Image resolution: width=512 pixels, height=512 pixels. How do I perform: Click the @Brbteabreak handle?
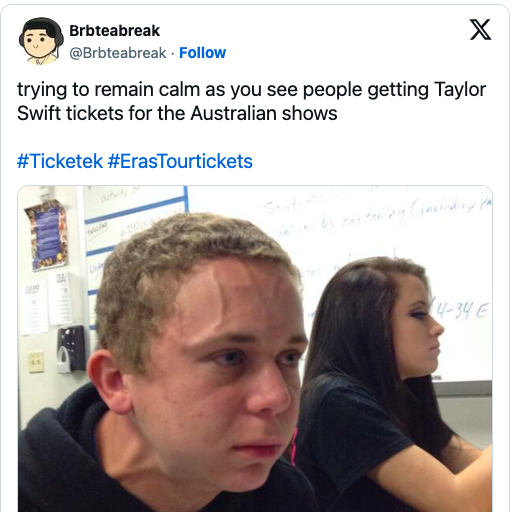[118, 53]
